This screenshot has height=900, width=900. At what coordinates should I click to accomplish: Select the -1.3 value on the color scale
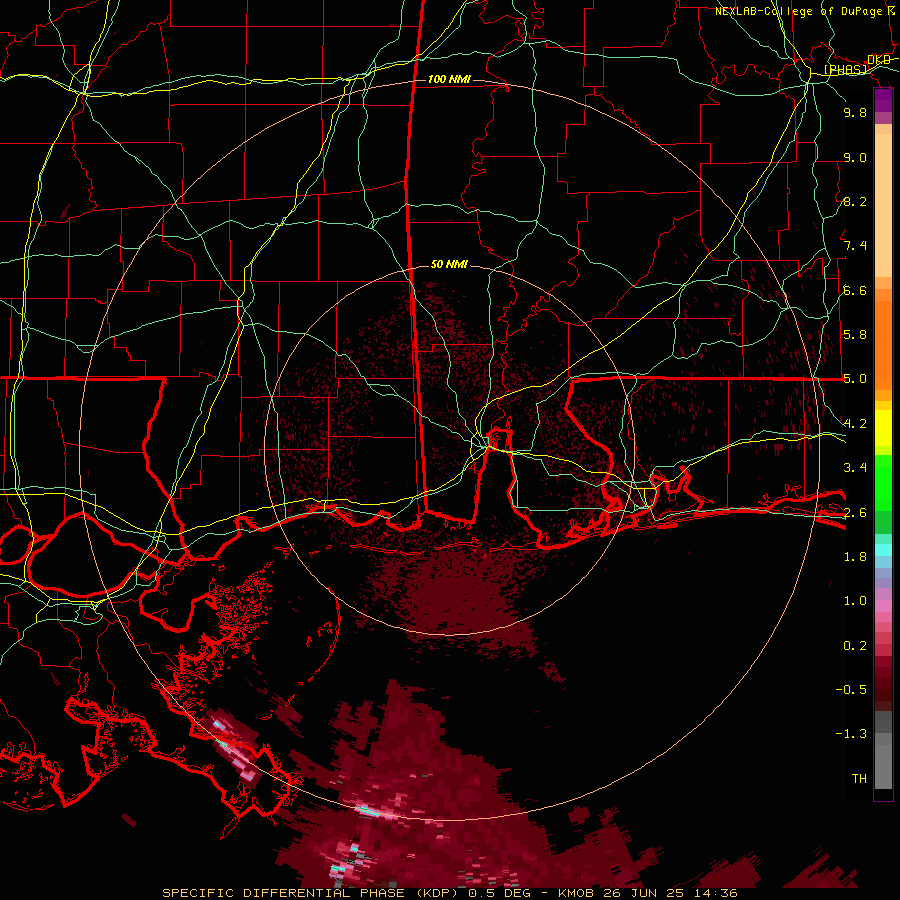point(851,734)
